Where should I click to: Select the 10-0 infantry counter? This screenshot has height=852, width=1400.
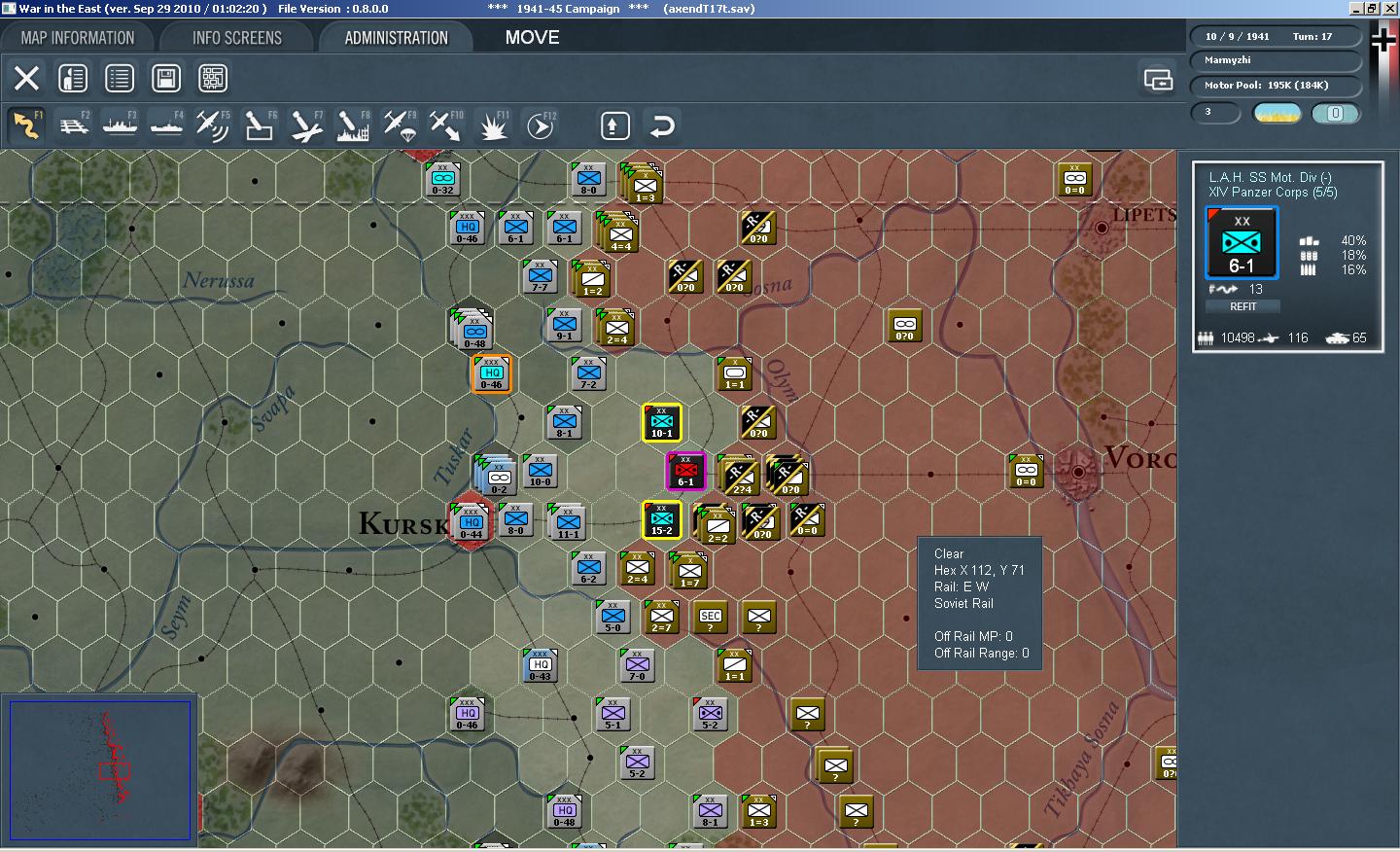pyautogui.click(x=541, y=472)
